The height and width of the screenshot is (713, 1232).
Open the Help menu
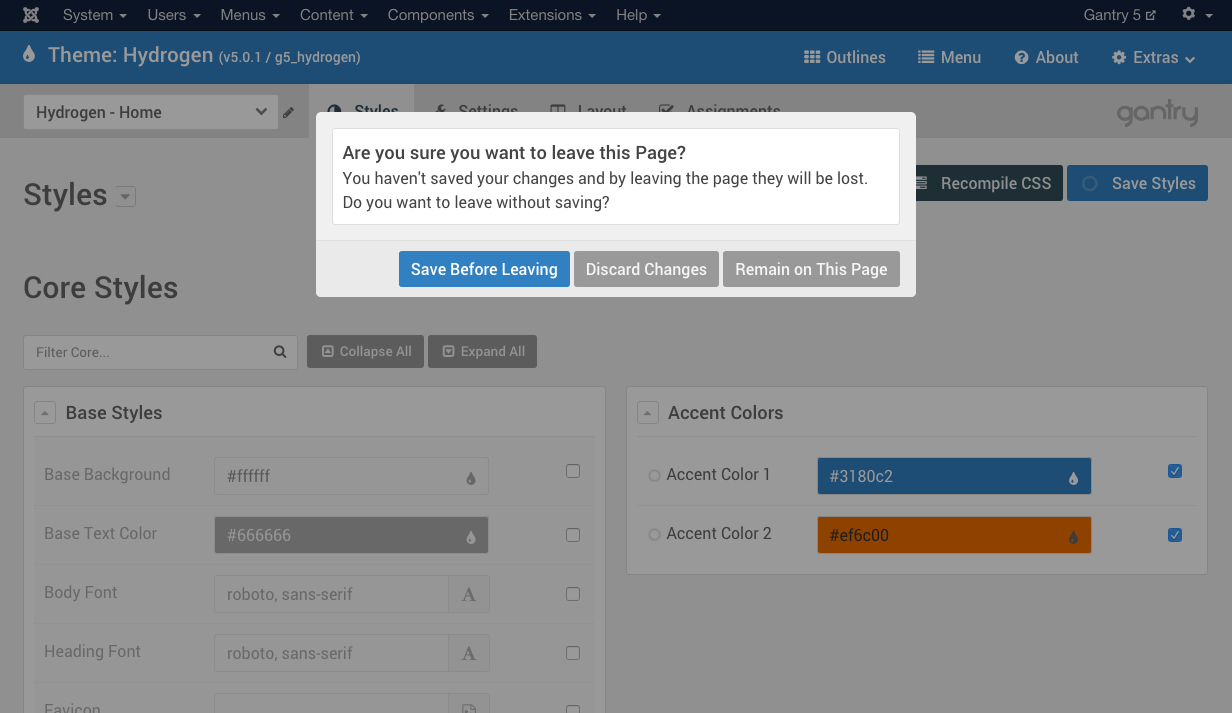coord(638,15)
